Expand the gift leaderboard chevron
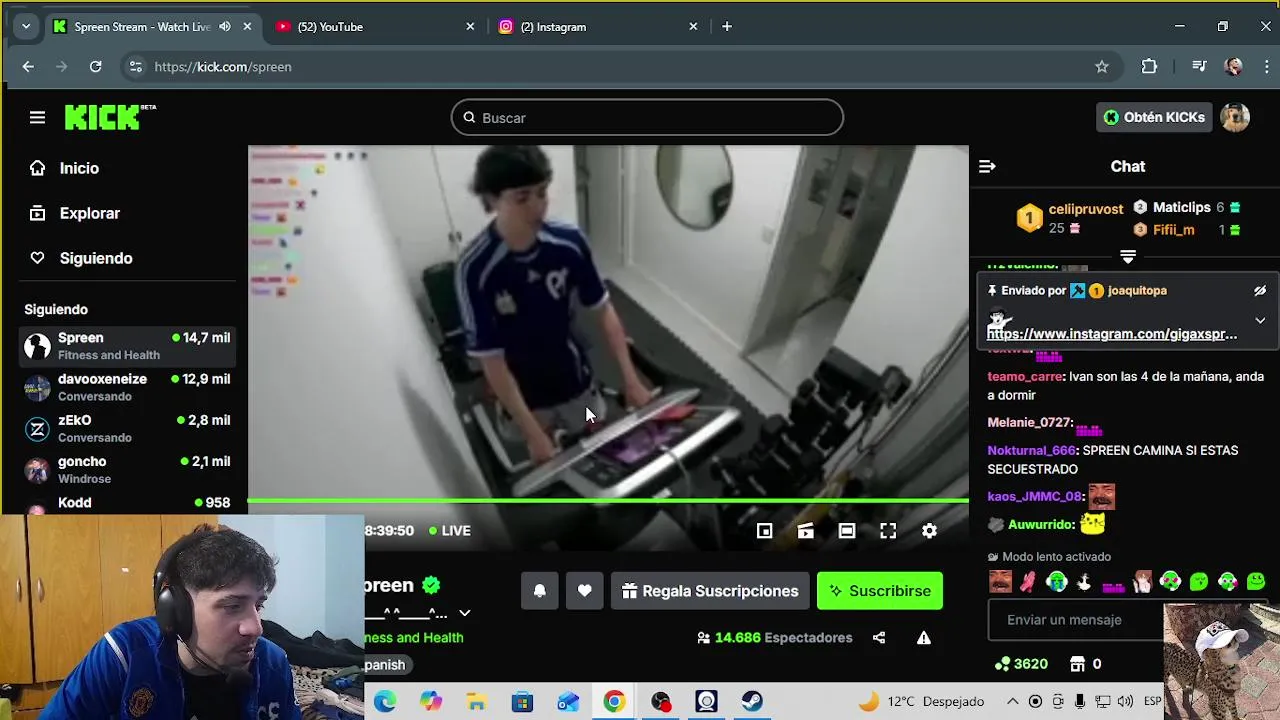This screenshot has width=1280, height=720. [1128, 257]
